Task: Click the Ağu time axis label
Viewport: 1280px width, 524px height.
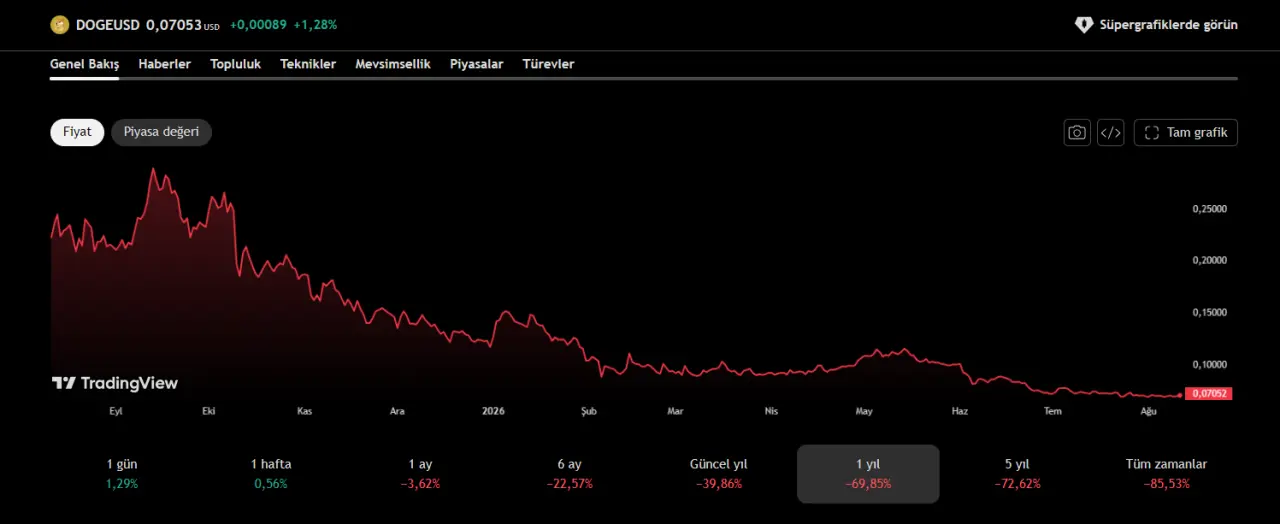Action: [1149, 411]
